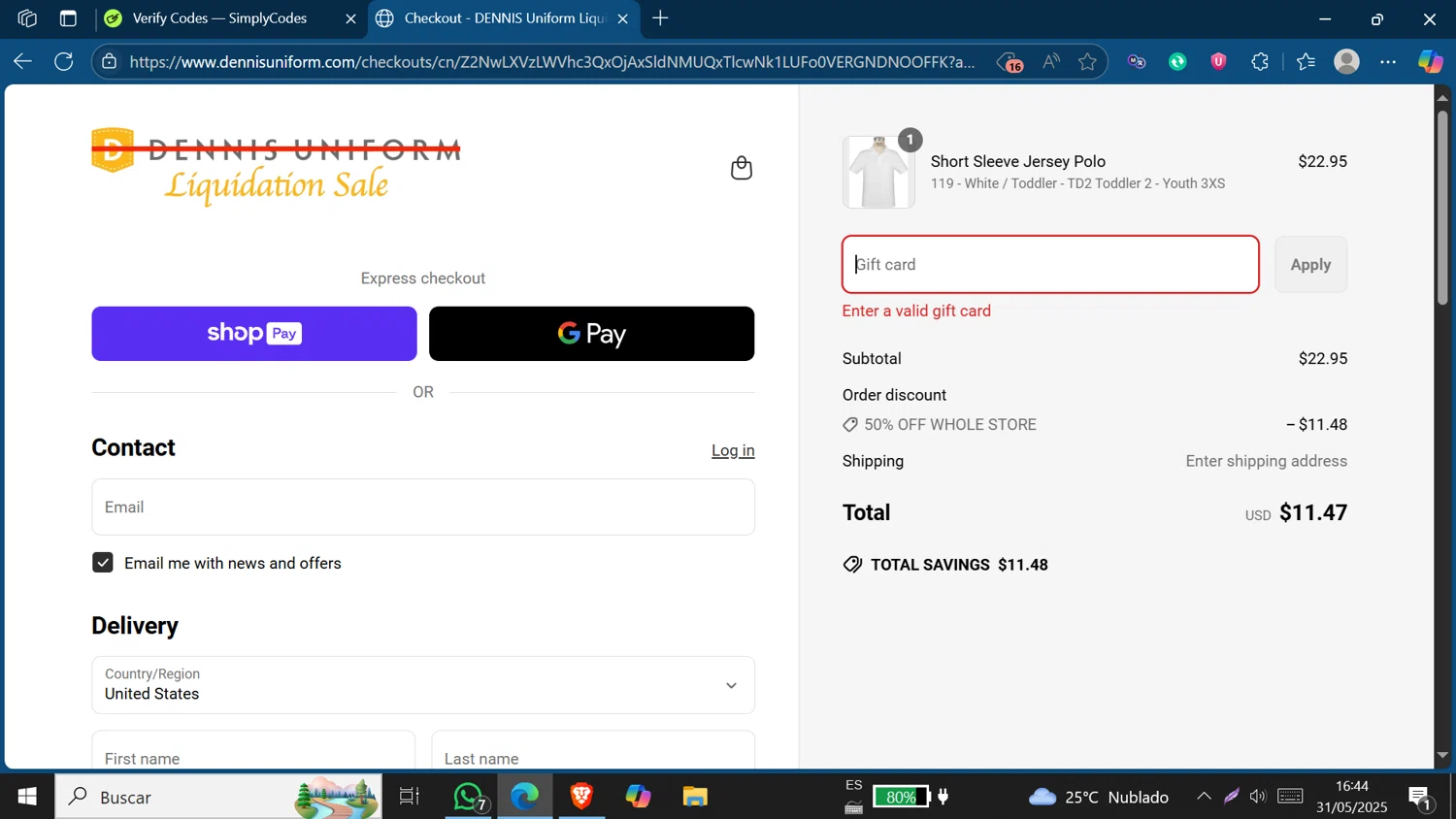The width and height of the screenshot is (1456, 819).
Task: Click the taskbar Buscar search box
Action: pos(218,797)
